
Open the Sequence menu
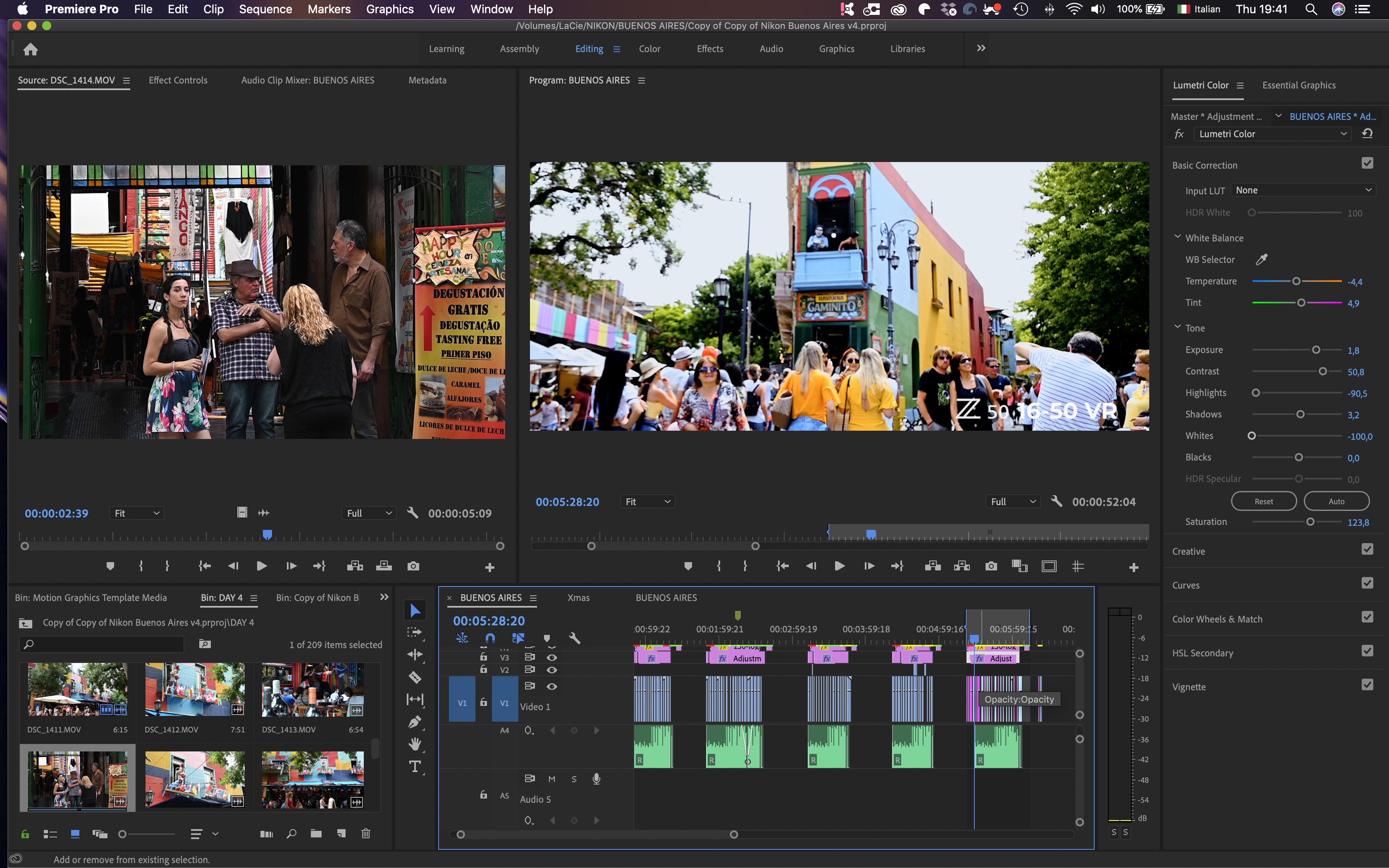(265, 9)
